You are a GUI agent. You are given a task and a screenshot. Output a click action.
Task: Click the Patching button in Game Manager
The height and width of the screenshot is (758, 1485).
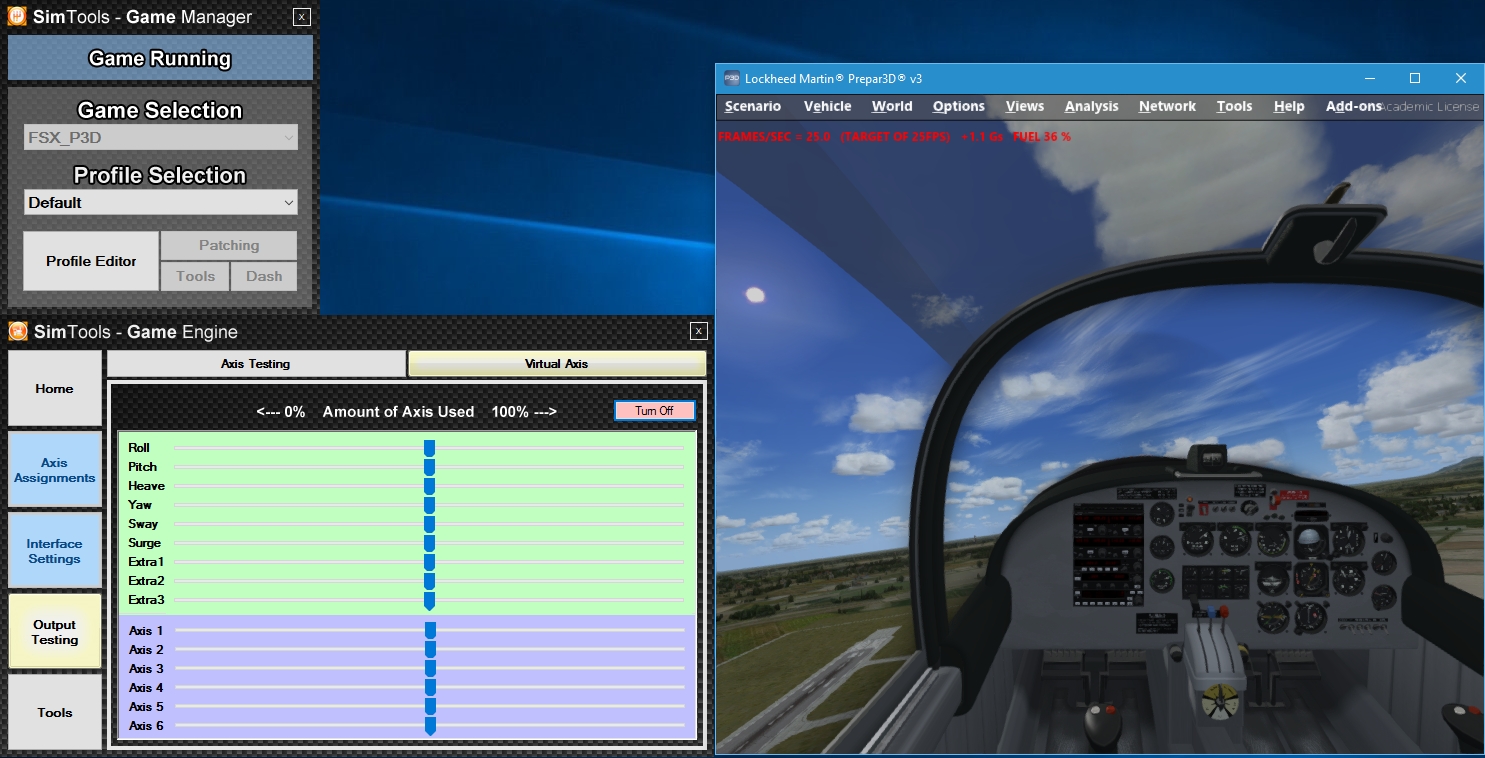click(x=229, y=245)
